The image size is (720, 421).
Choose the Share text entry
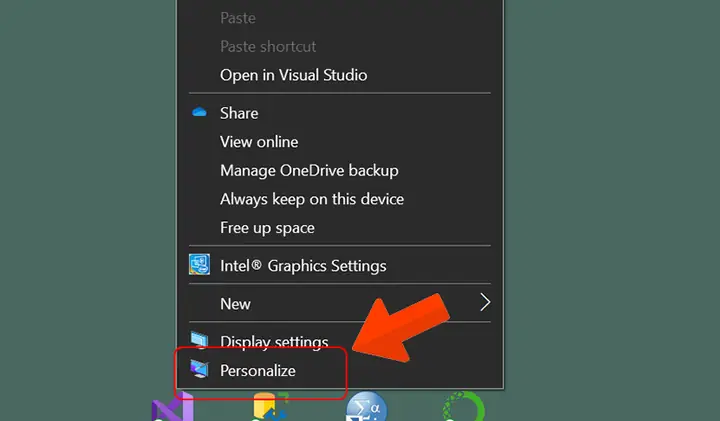pyautogui.click(x=239, y=113)
